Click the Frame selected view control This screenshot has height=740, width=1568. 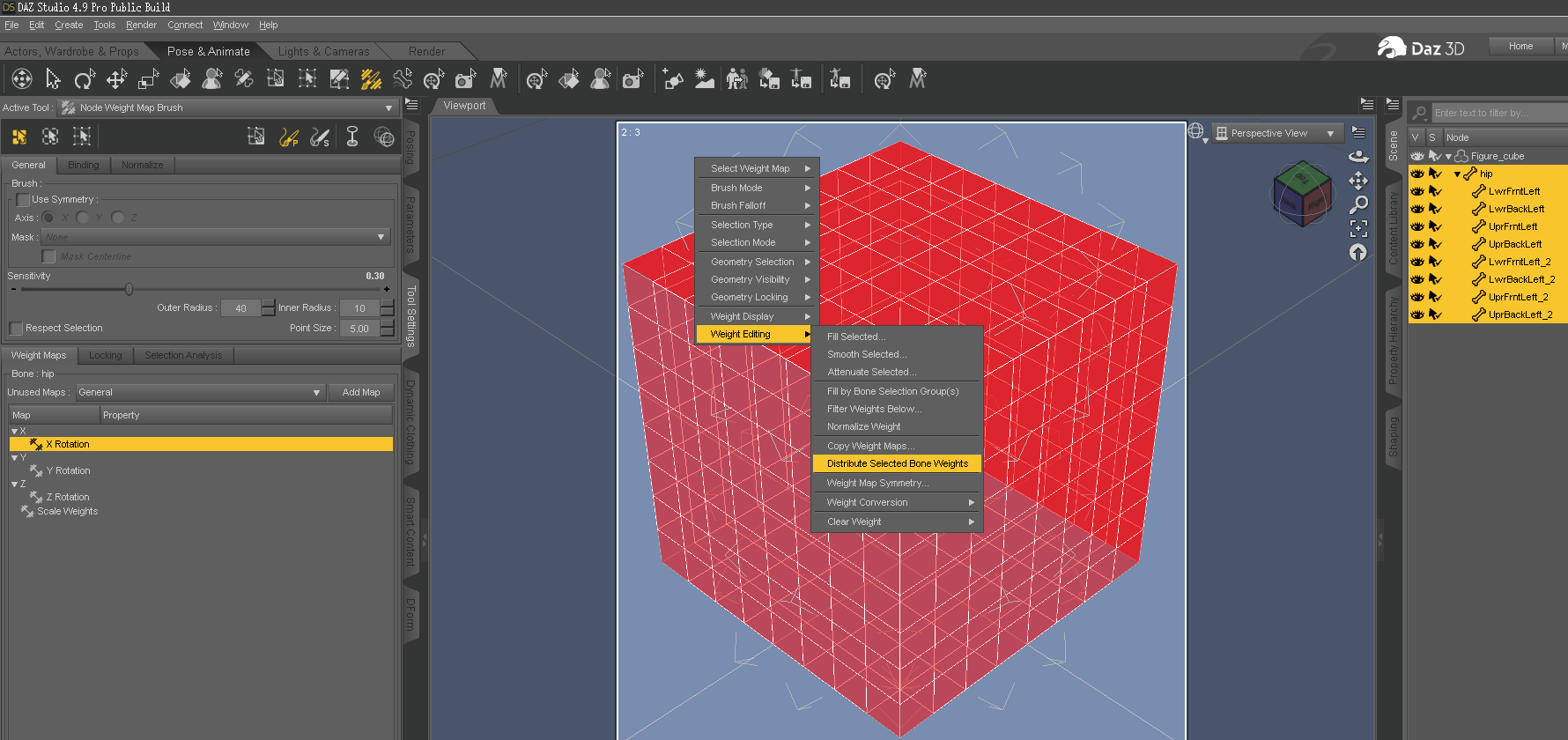pos(1358,228)
